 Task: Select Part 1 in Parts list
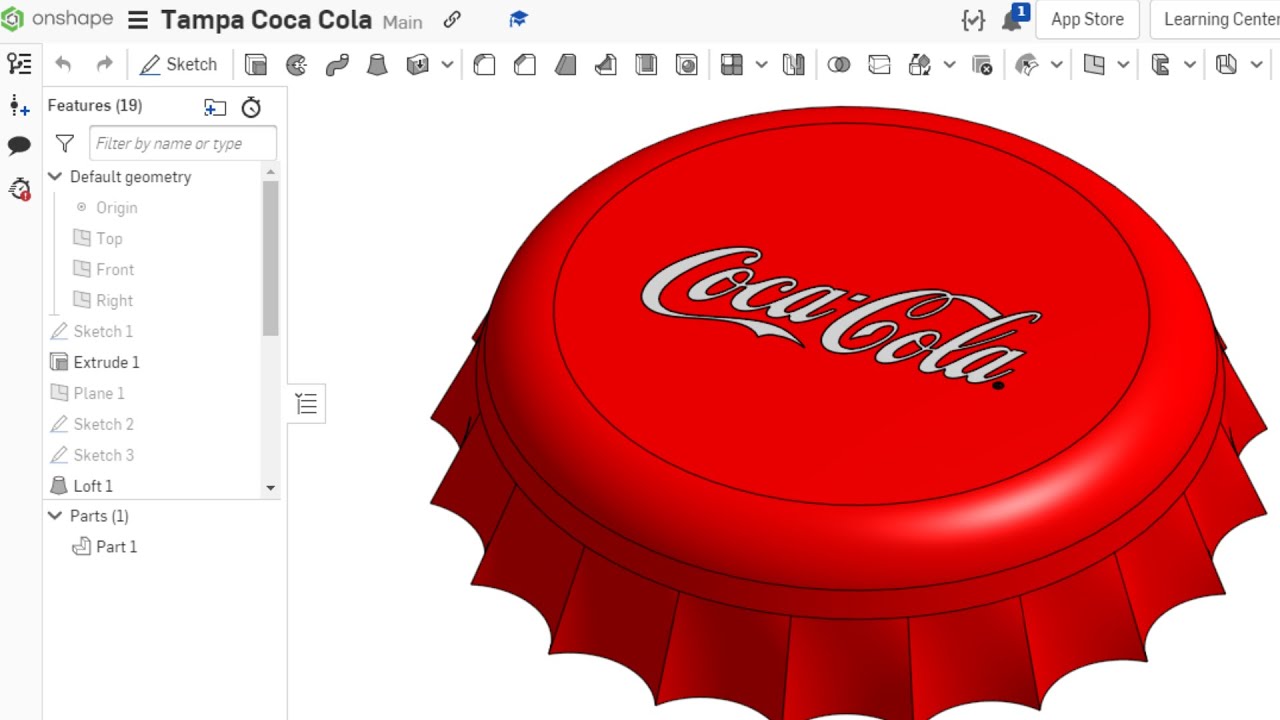[x=116, y=547]
